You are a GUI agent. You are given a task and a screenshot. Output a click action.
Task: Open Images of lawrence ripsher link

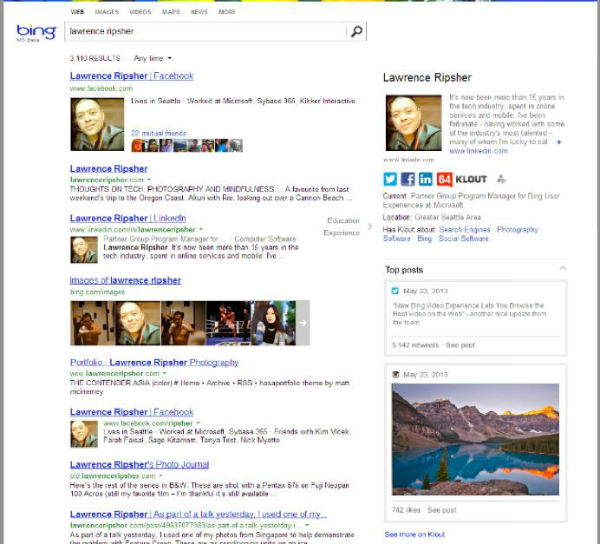coord(125,280)
